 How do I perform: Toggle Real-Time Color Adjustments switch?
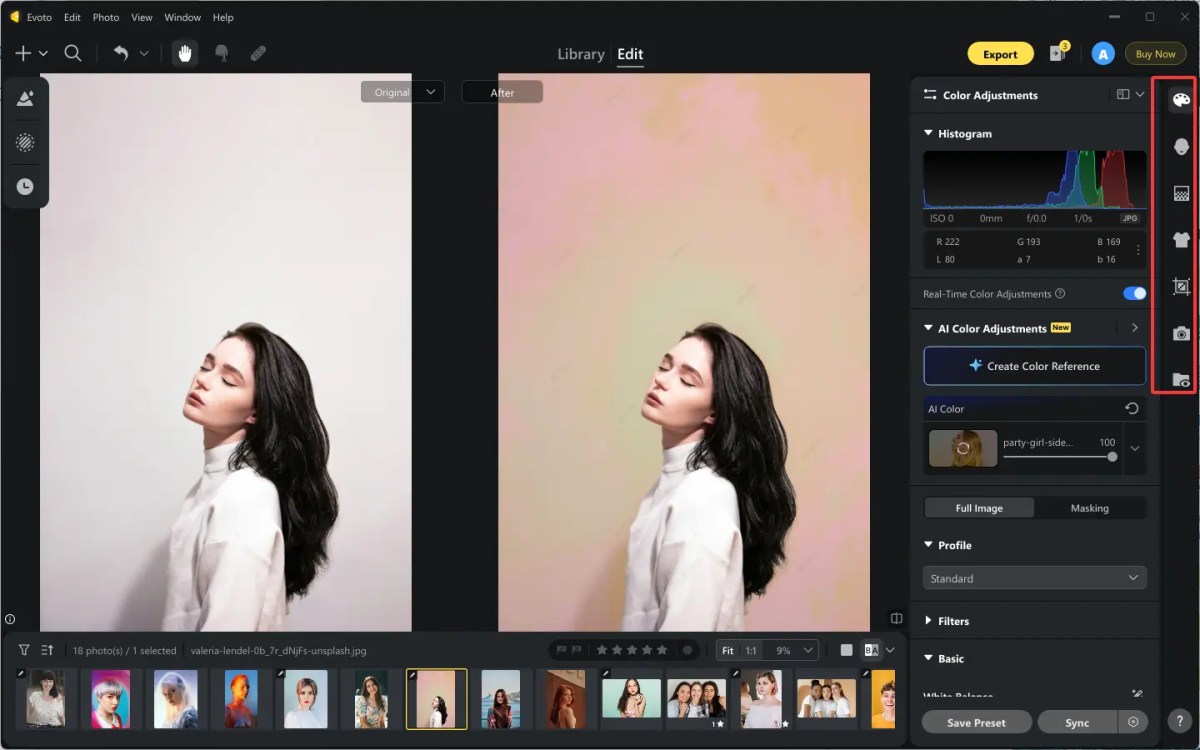(x=1133, y=293)
